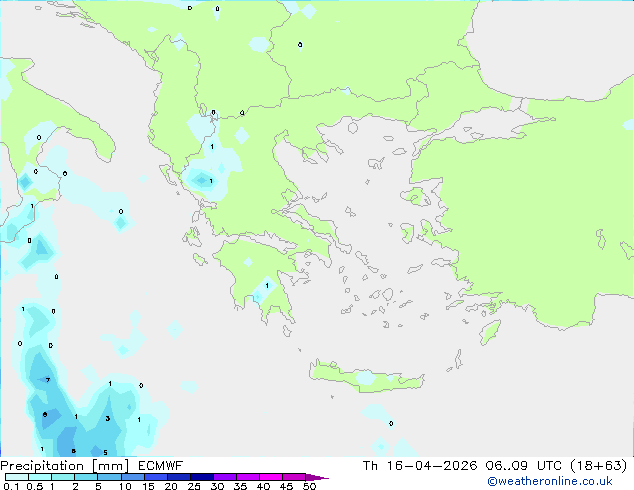Click the "0.1" legend scale label
This screenshot has height=490, width=634.
pyautogui.click(x=11, y=486)
